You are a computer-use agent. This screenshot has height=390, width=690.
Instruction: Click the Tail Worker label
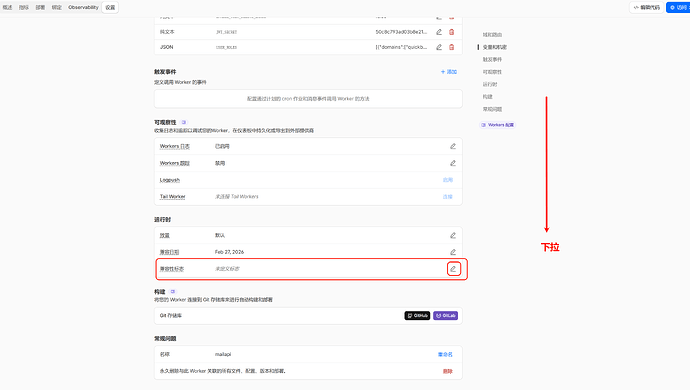coord(172,197)
